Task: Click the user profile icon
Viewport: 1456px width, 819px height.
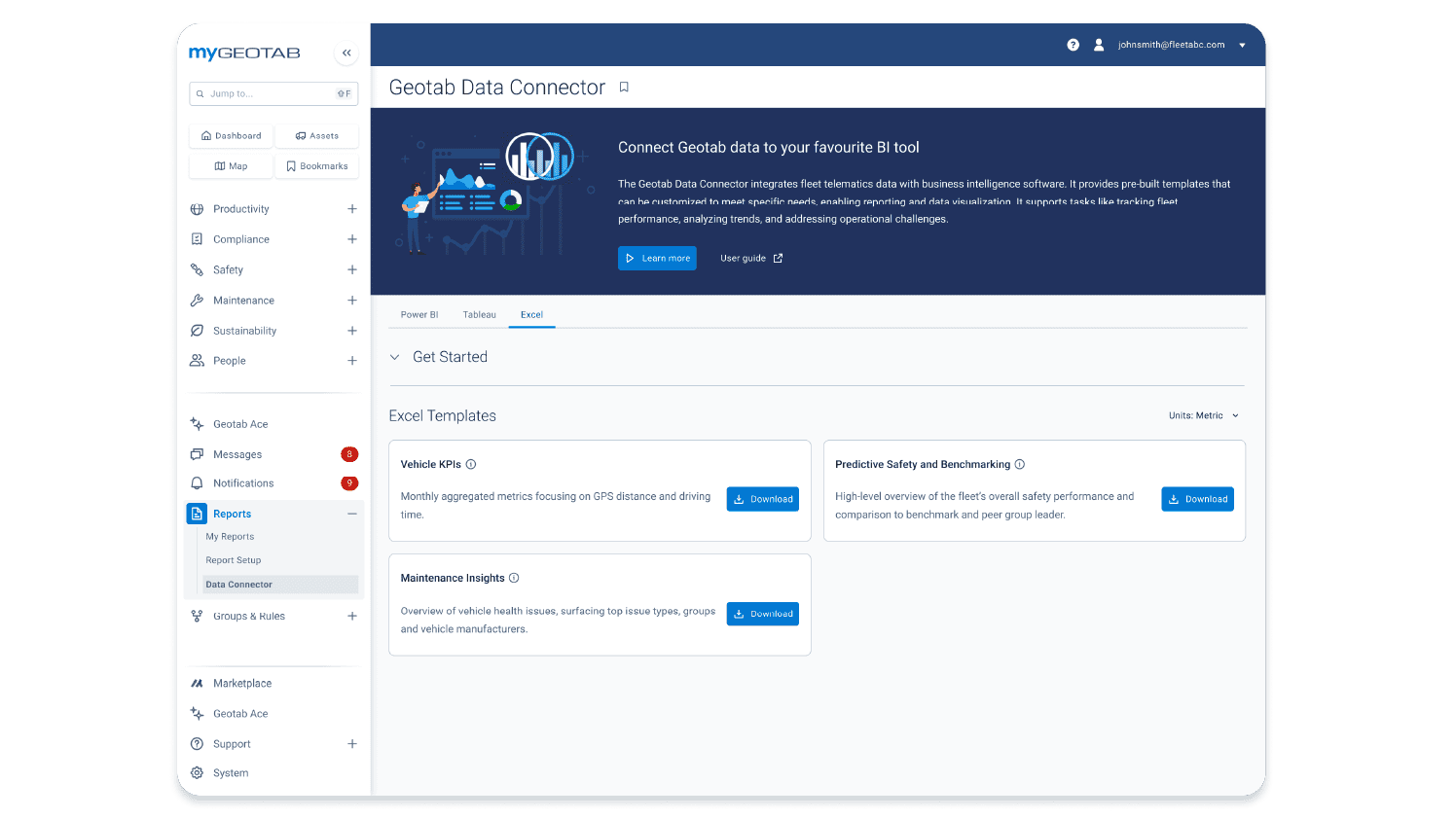Action: 1099,45
